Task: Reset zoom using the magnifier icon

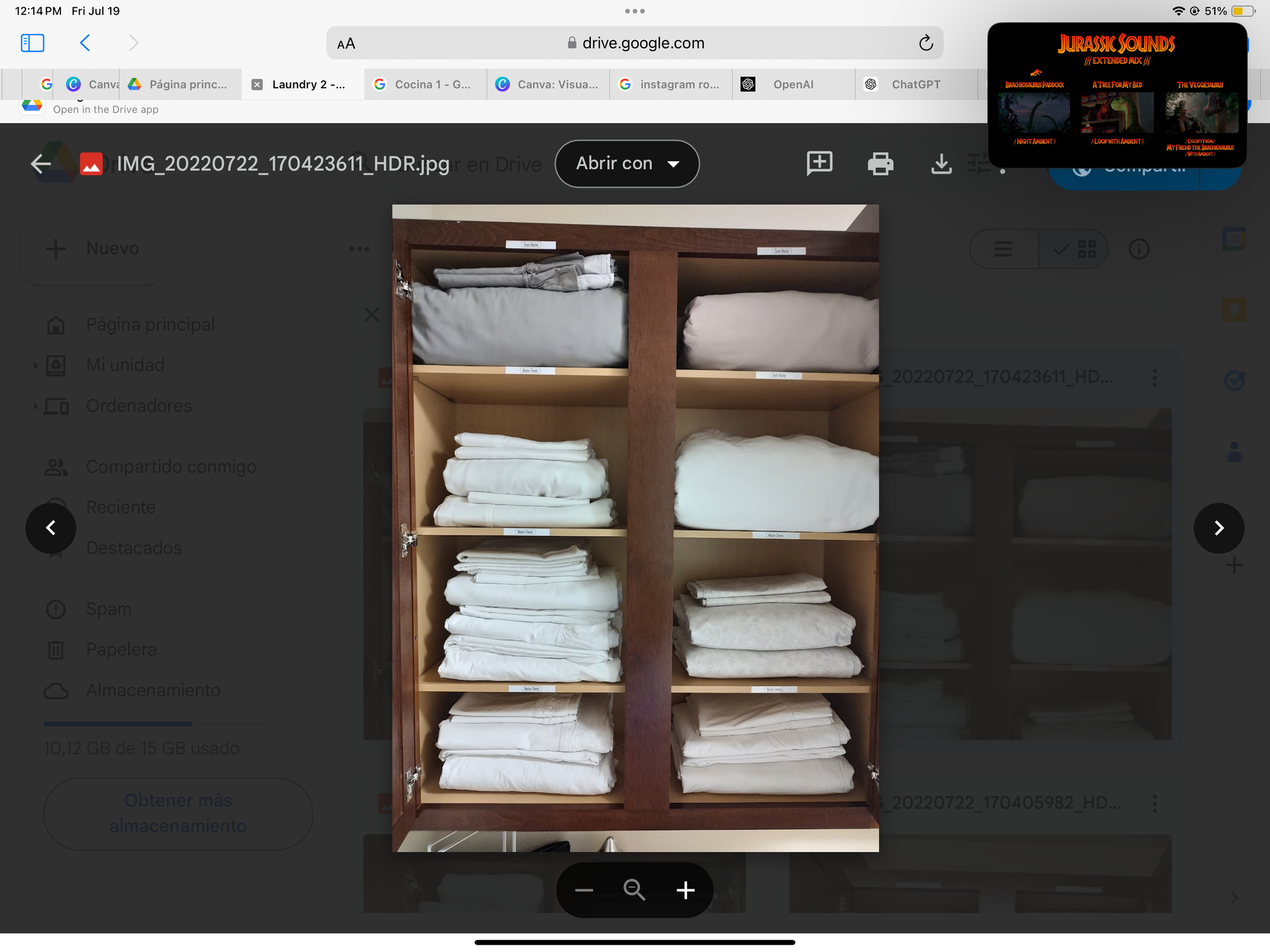Action: tap(634, 890)
